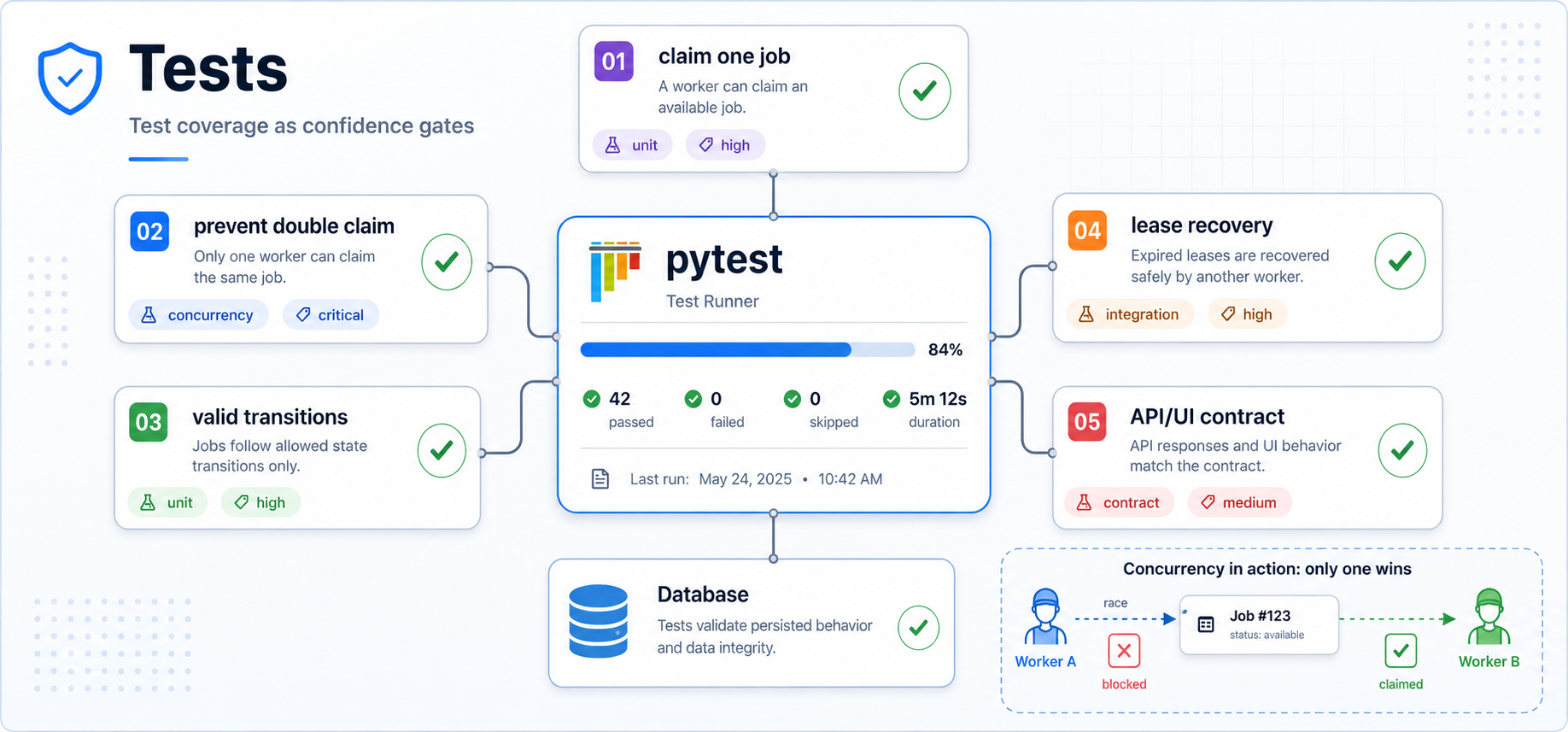1568x732 pixels.
Task: Click the "status: available" text
Action: 1267,635
